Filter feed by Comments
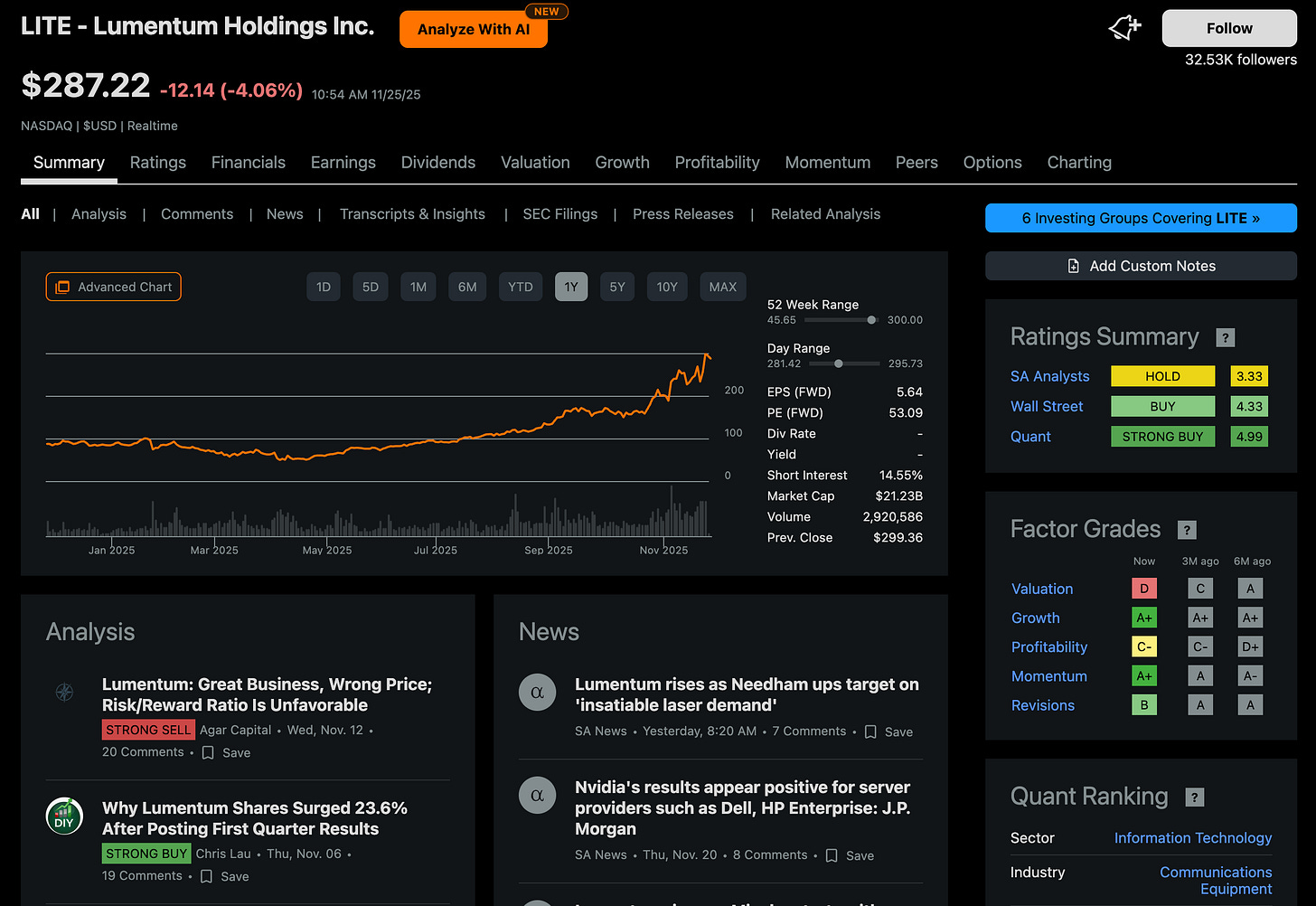Screen dimensions: 1316x906 [197, 214]
